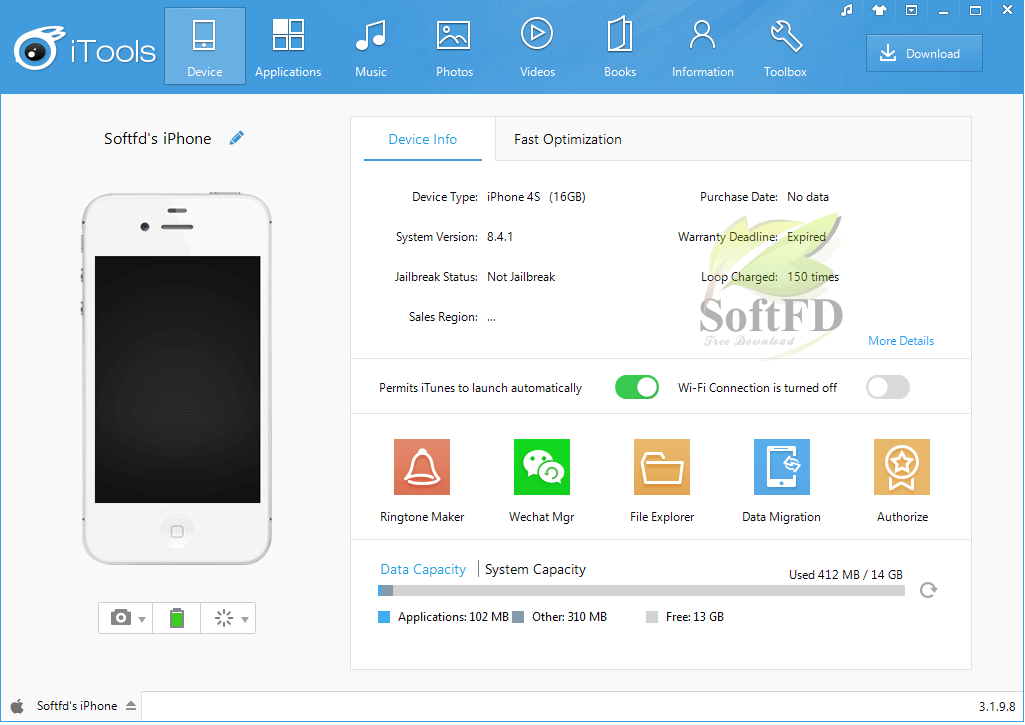Click the Other gray-blue legend swatch
Screen dimensions: 1025x725
518,616
